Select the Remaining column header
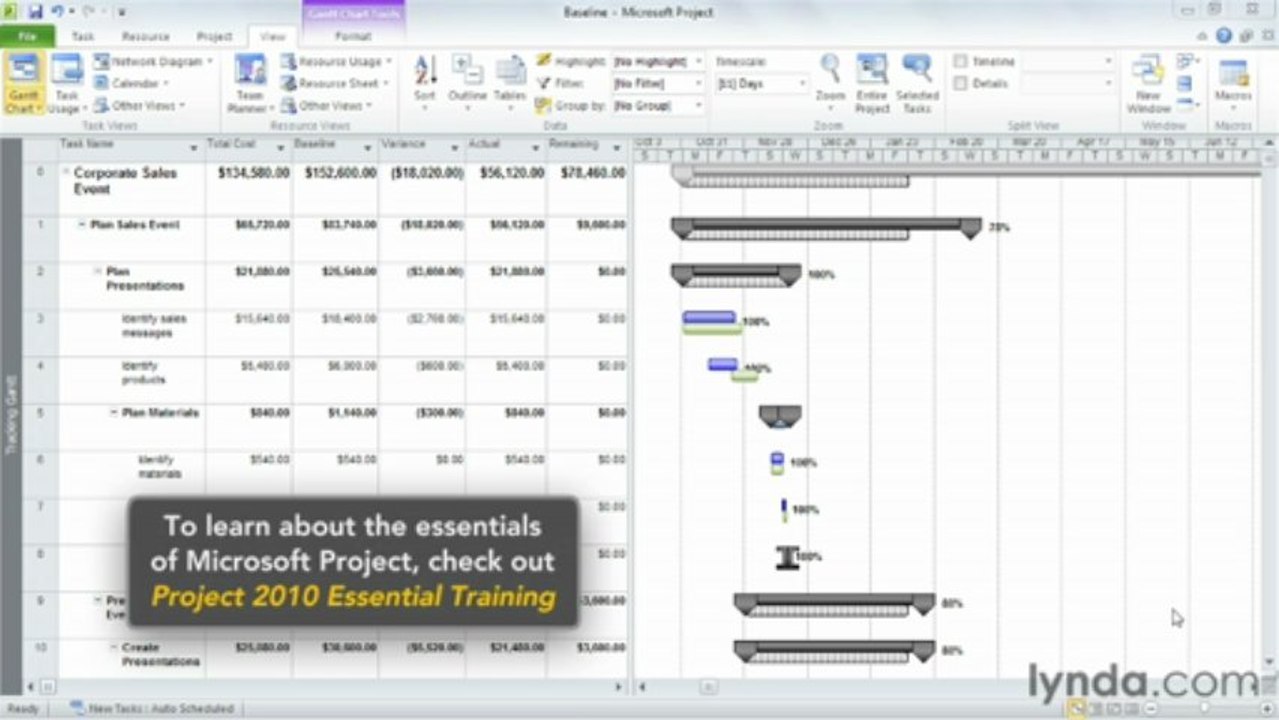 (x=586, y=148)
